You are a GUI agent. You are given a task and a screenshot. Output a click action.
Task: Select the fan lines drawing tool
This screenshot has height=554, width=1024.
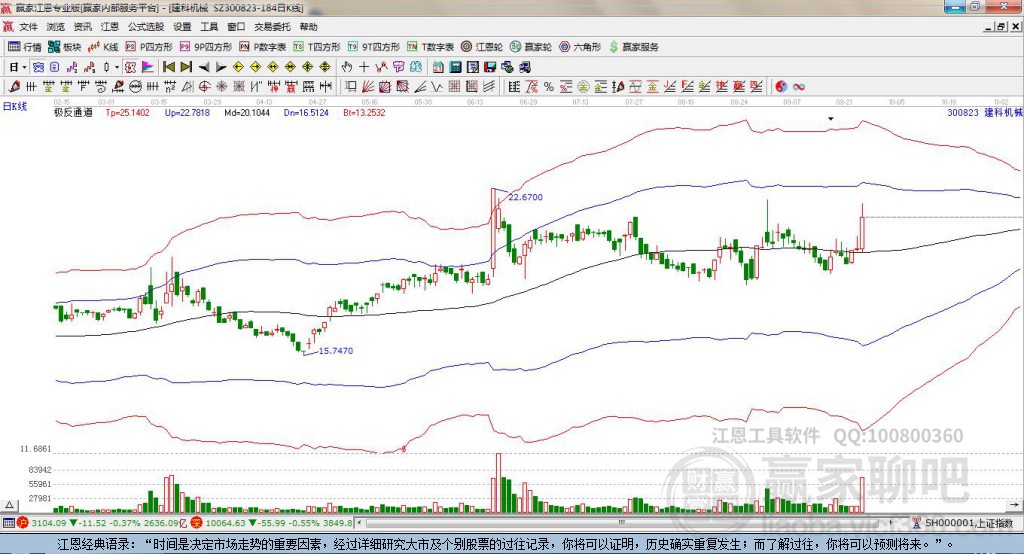pos(368,87)
